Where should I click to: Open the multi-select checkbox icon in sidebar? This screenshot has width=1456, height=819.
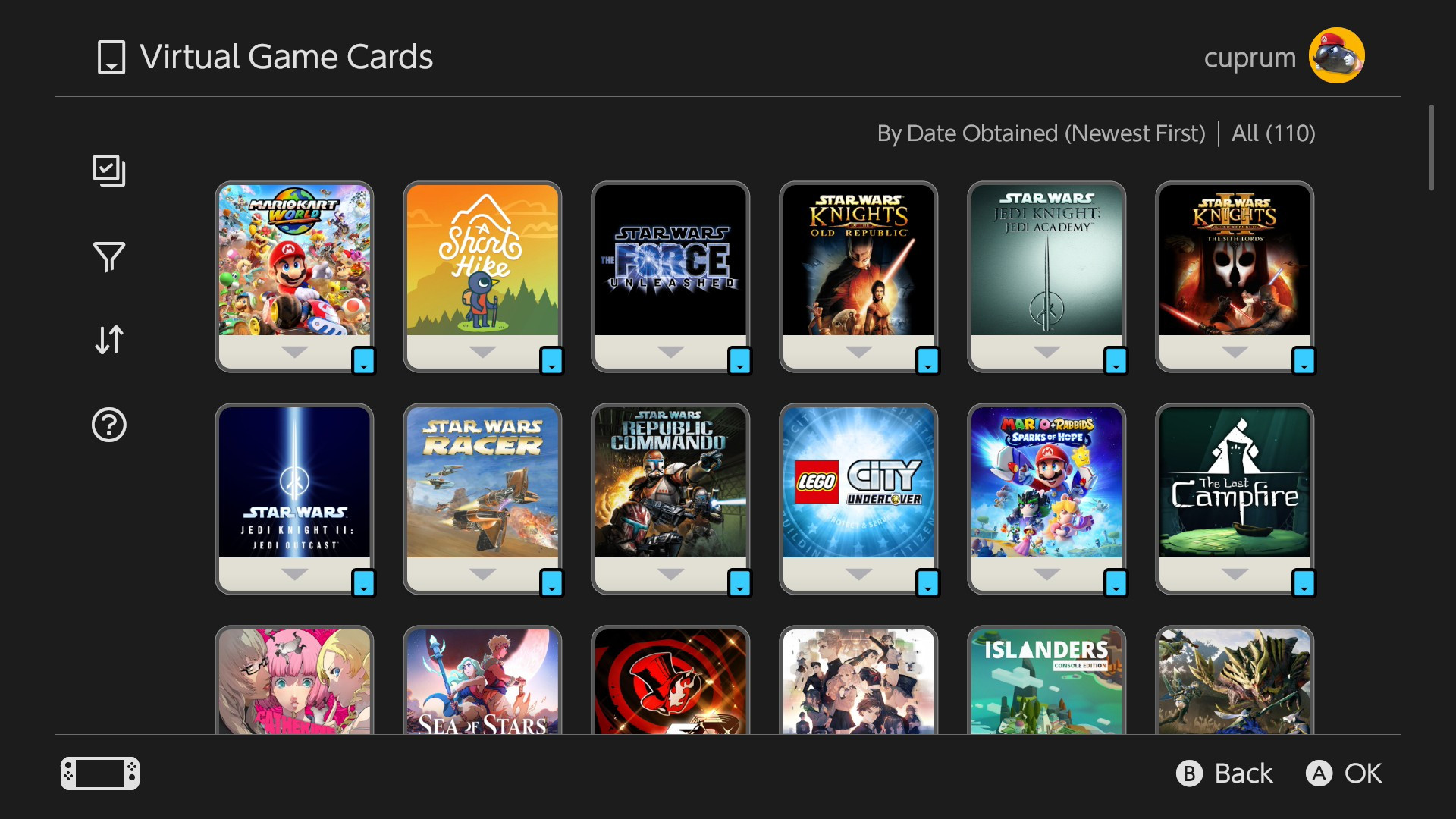tap(109, 170)
